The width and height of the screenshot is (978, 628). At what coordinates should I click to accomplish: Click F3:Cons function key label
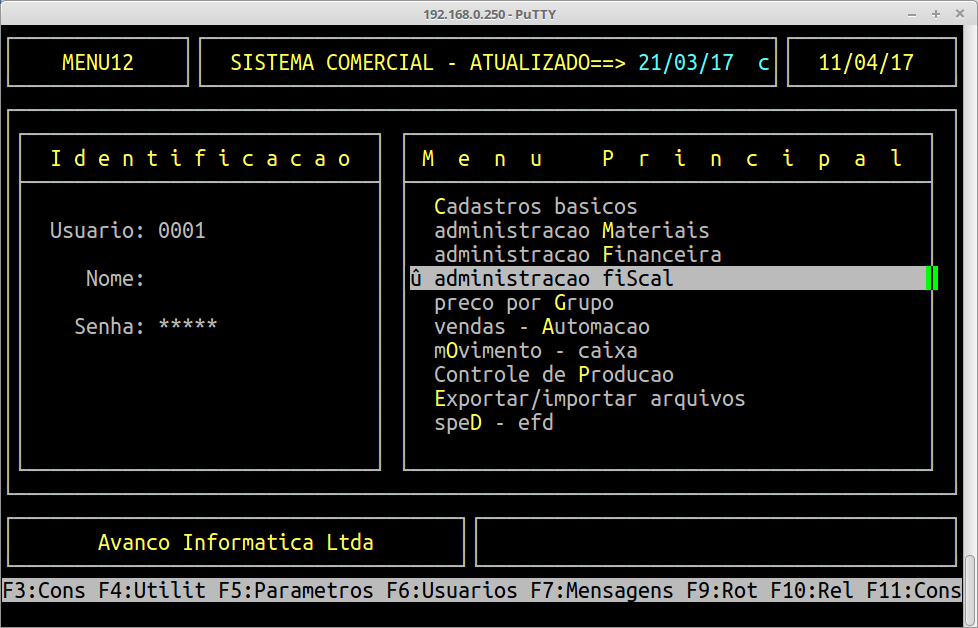click(45, 591)
